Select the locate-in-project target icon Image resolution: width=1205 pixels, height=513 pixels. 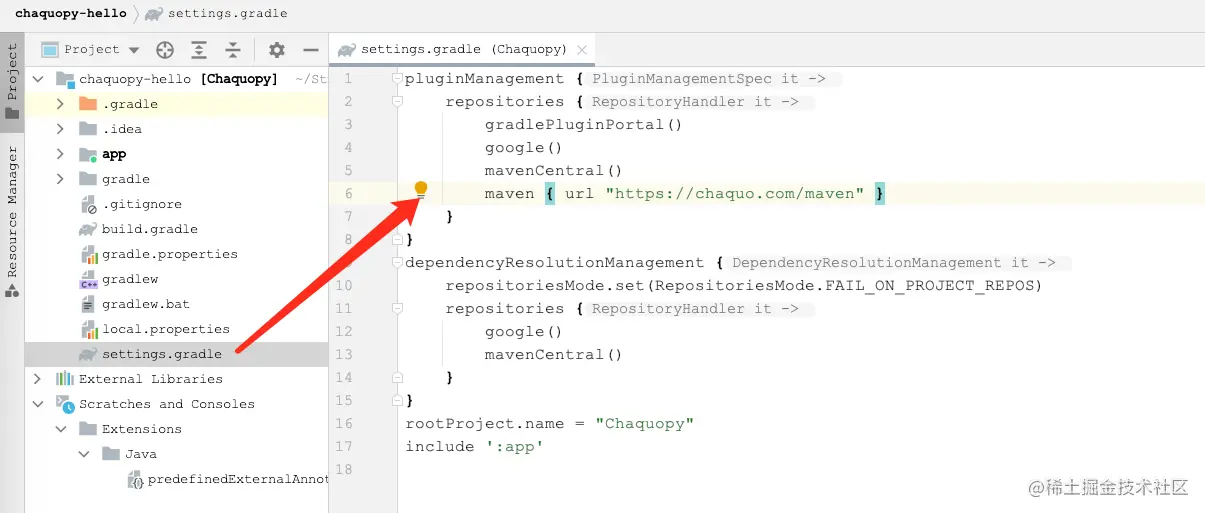(166, 49)
